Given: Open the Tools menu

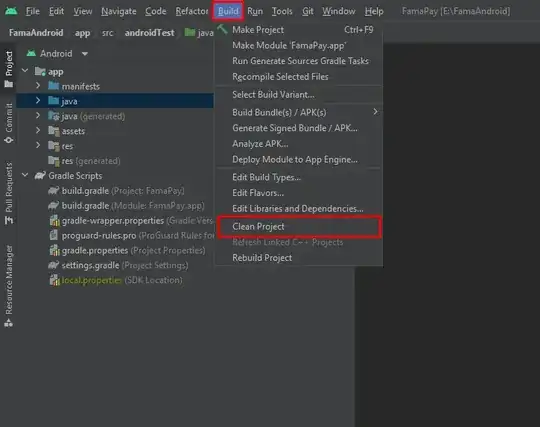Looking at the screenshot, I should [282, 11].
